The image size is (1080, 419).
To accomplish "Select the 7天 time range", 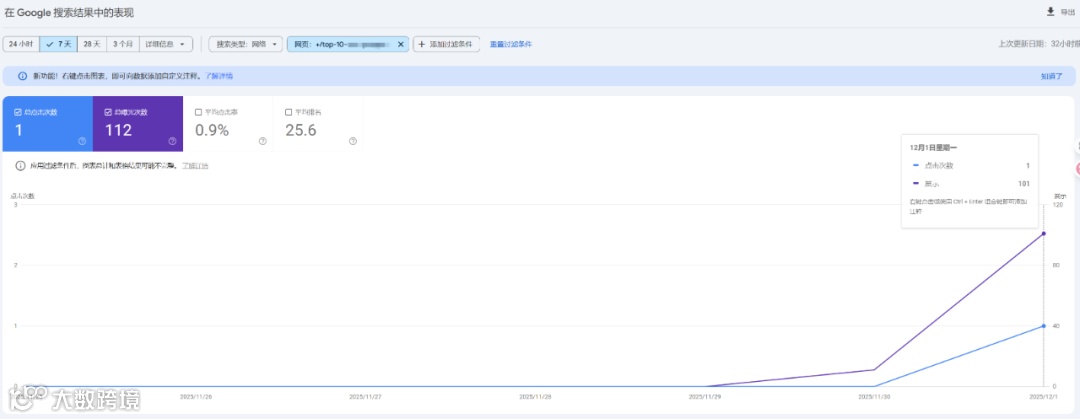I will tap(59, 44).
